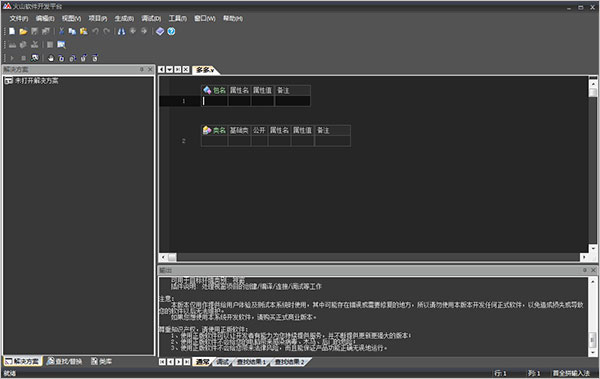
Task: Click the 公开 header cell
Action: (x=259, y=131)
